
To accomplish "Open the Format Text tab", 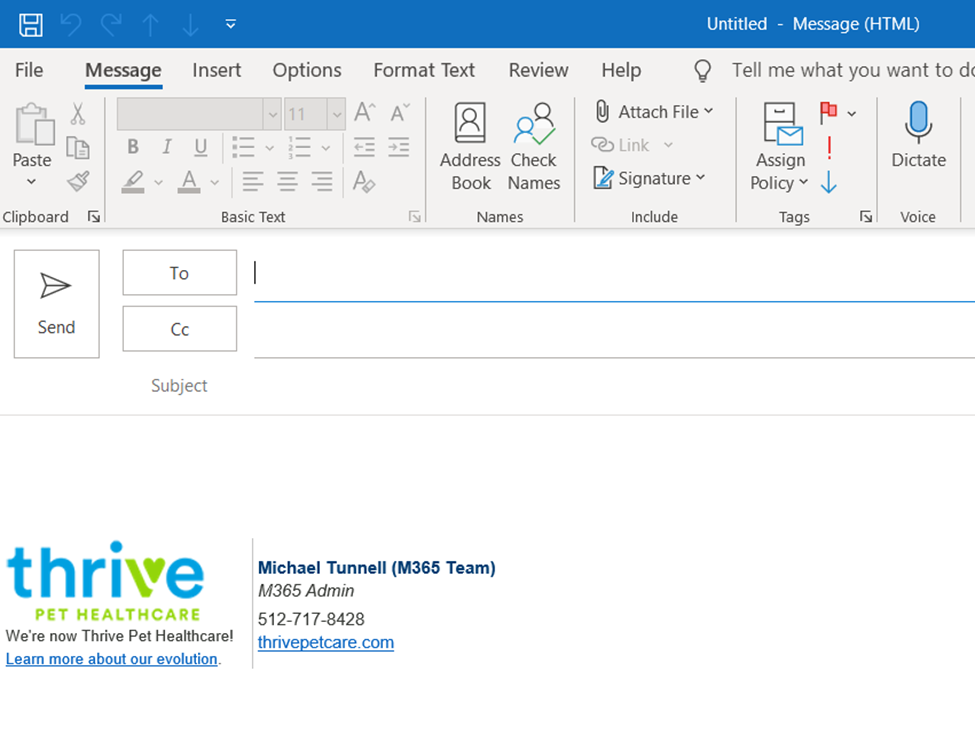I will pyautogui.click(x=424, y=70).
